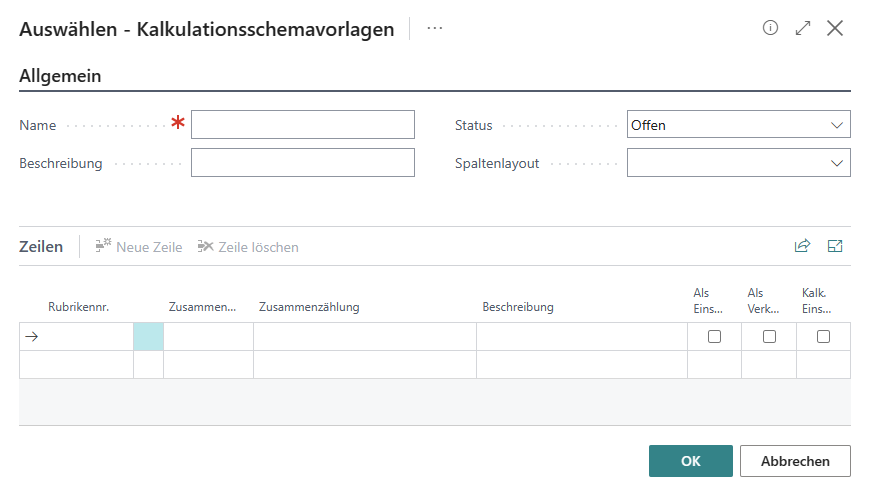Click the share icon in Zeilen
Screen dimensions: 871x496
(802, 246)
